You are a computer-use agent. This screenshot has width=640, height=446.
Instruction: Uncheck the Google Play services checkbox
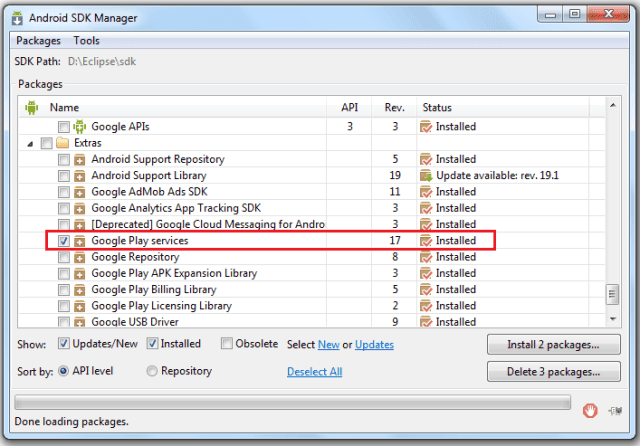tap(63, 241)
